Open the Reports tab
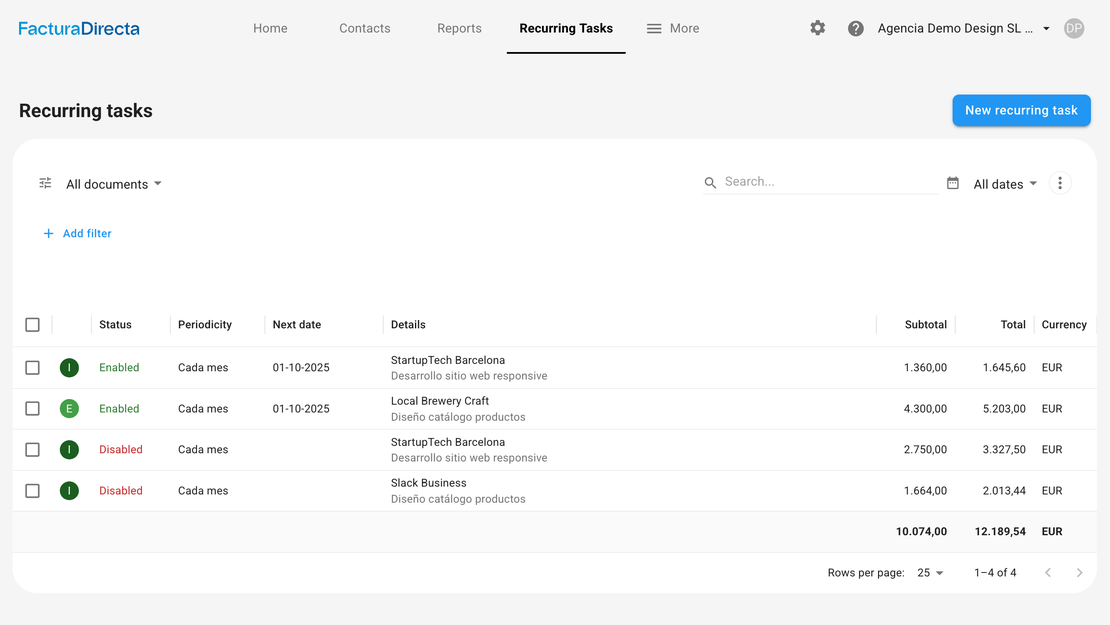This screenshot has width=1110, height=625. (x=459, y=28)
